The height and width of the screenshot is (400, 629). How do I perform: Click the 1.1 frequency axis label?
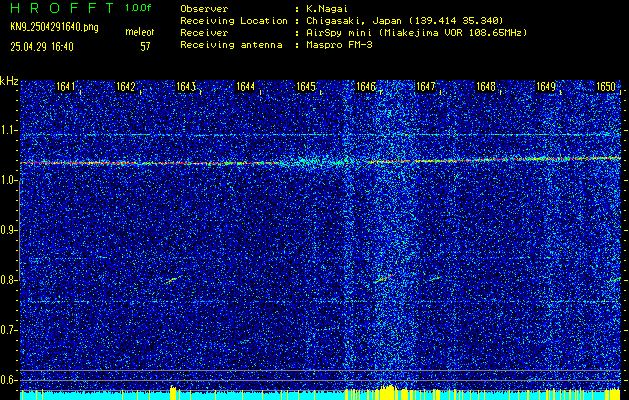[7, 130]
